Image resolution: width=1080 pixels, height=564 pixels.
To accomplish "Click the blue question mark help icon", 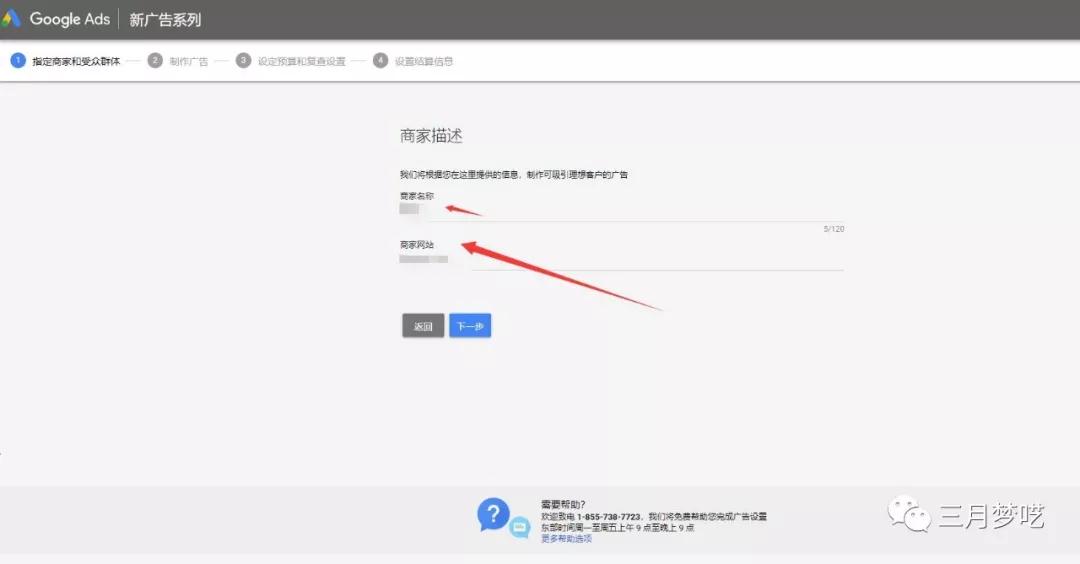I will click(493, 515).
